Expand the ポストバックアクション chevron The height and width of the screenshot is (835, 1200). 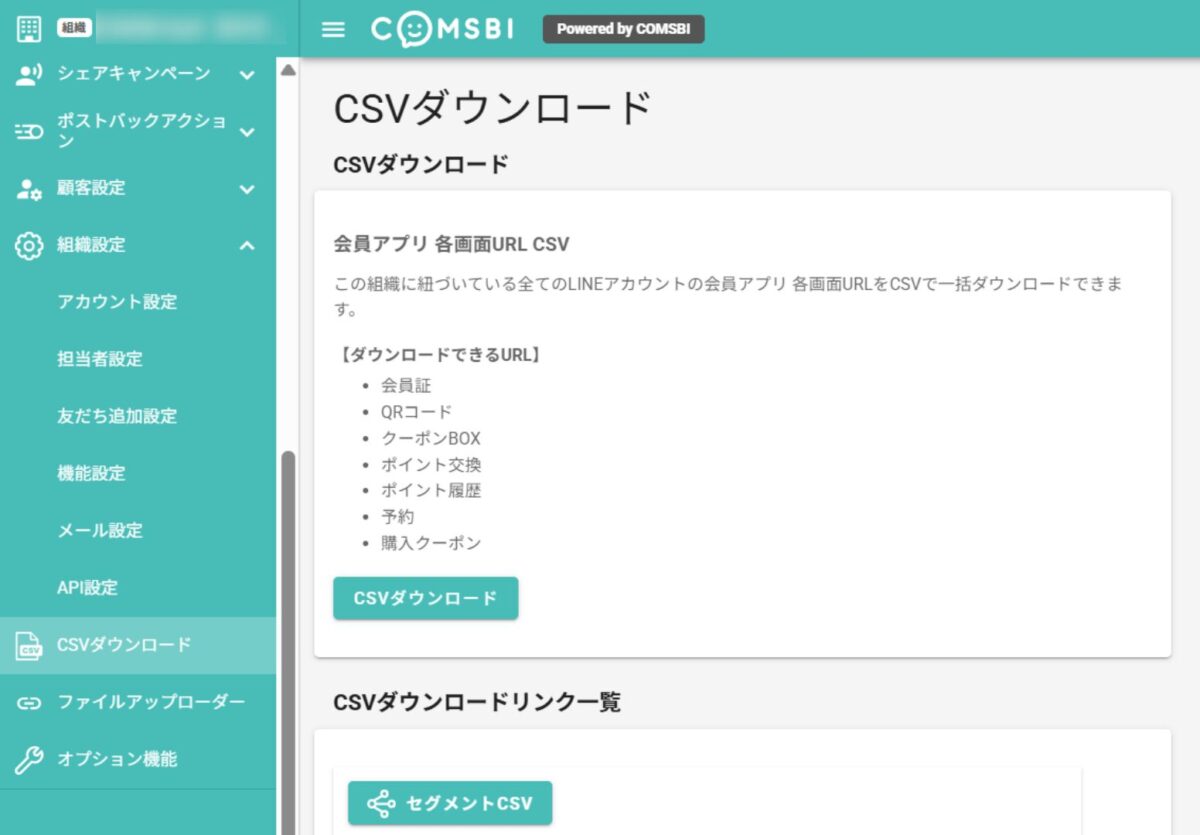tap(247, 131)
